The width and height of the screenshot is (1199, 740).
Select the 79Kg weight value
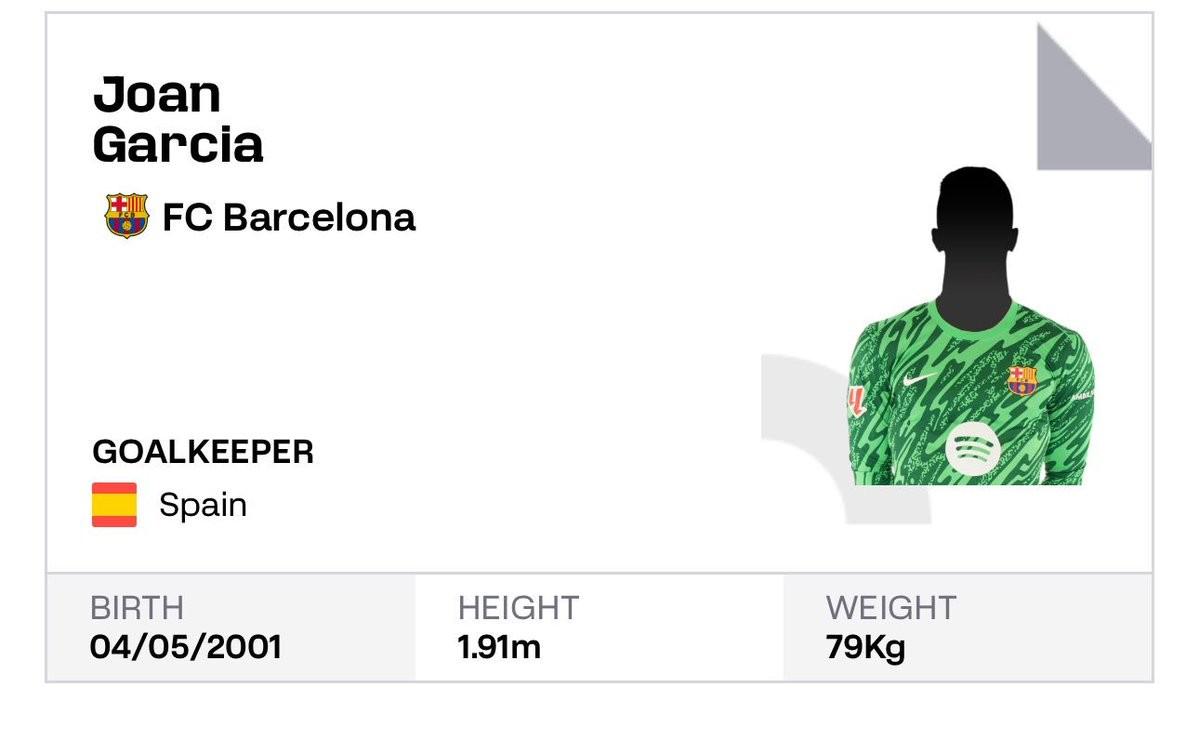tap(865, 646)
